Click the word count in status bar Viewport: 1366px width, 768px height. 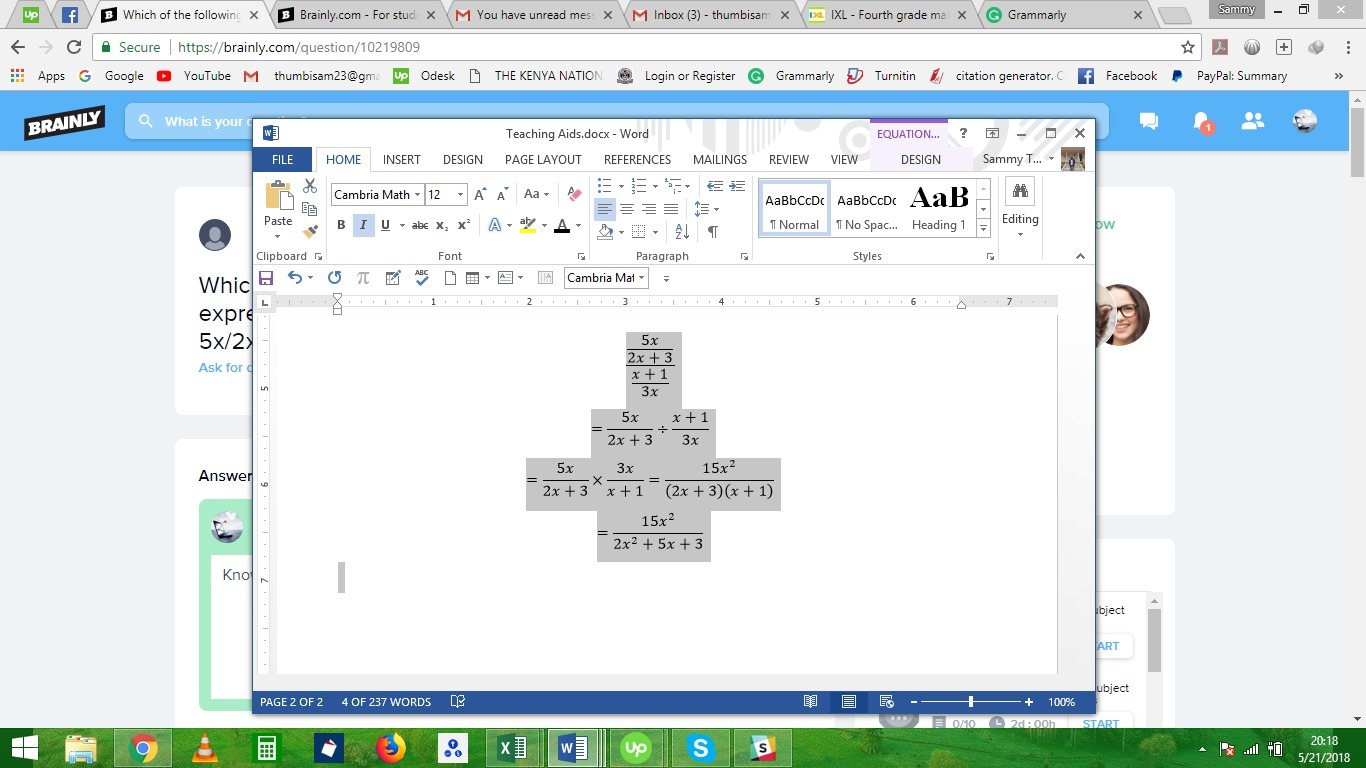pyautogui.click(x=386, y=702)
